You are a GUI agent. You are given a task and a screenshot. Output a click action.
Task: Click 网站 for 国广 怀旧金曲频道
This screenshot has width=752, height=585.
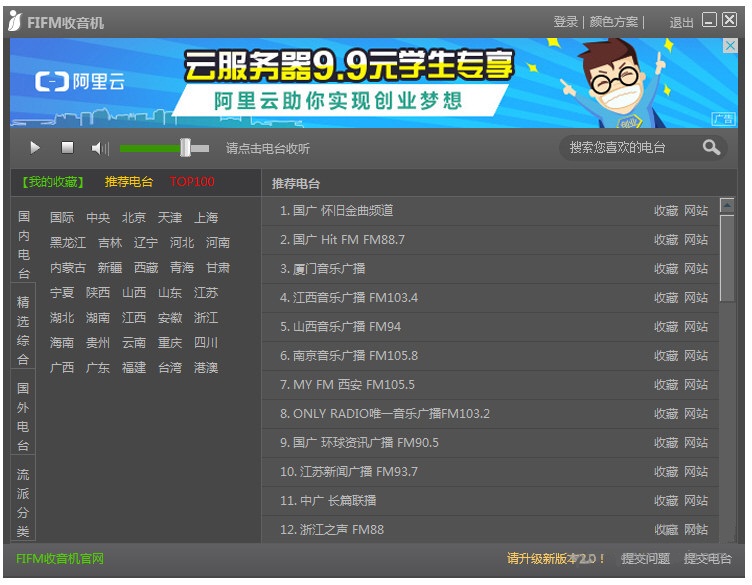[696, 211]
